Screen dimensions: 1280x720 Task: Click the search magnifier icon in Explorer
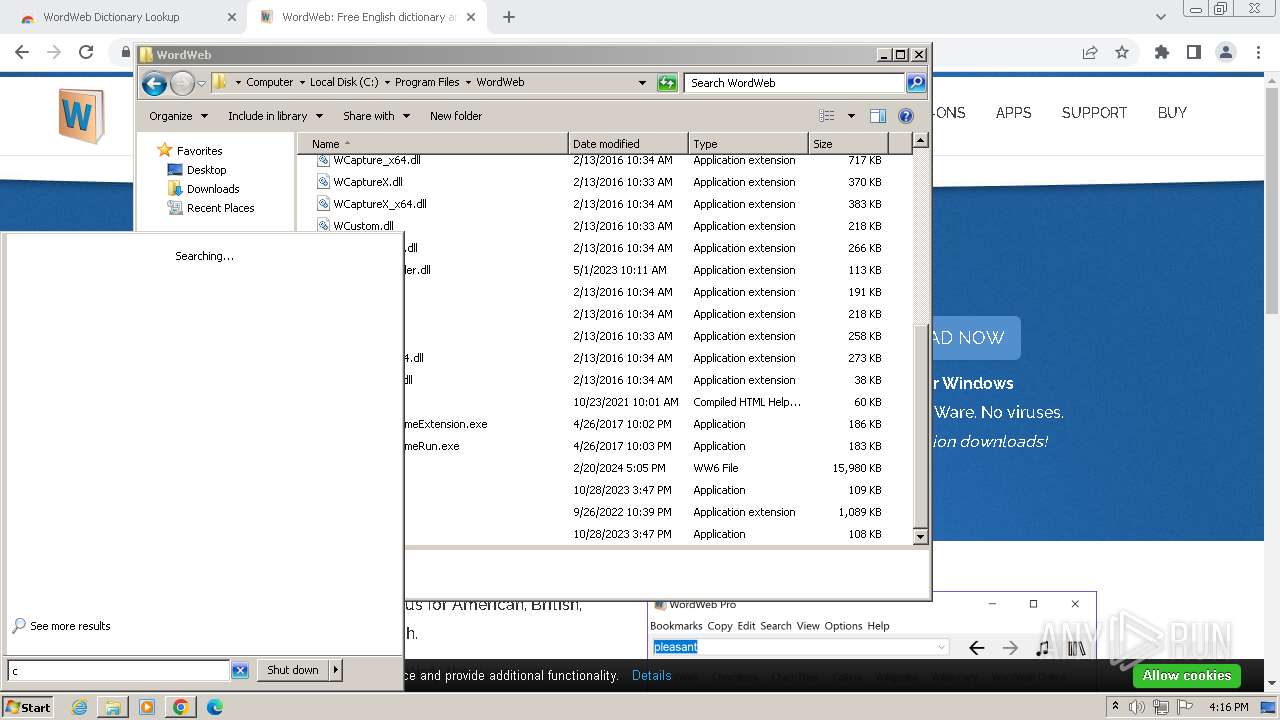pos(916,83)
